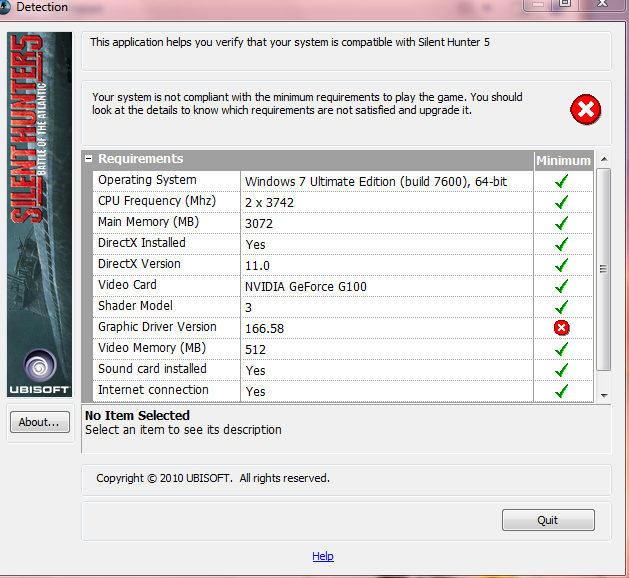Click the large red error icon
The image size is (629, 578).
click(585, 110)
